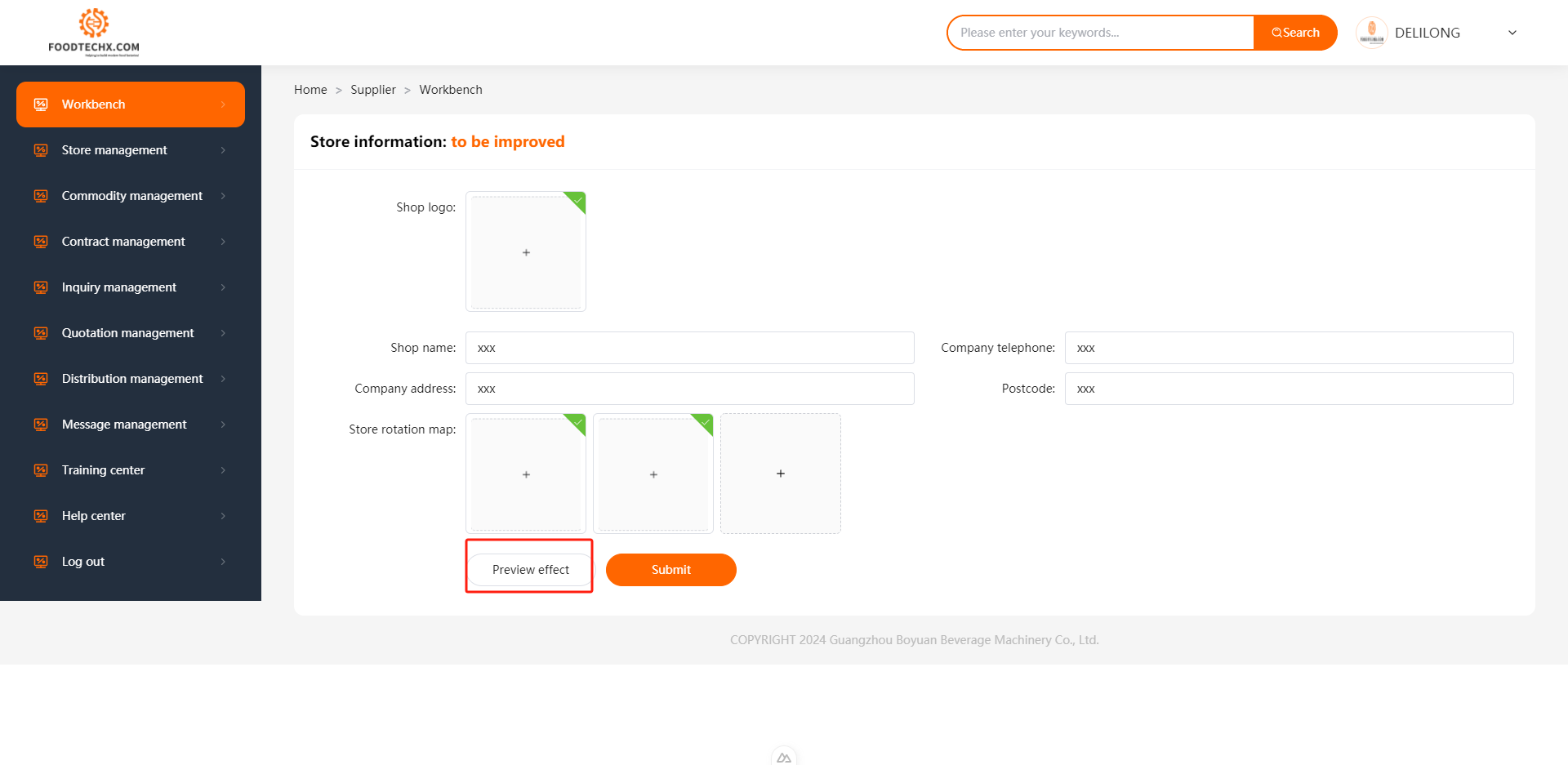The height and width of the screenshot is (765, 1568).
Task: Click the Training center sidebar icon
Action: tap(41, 470)
